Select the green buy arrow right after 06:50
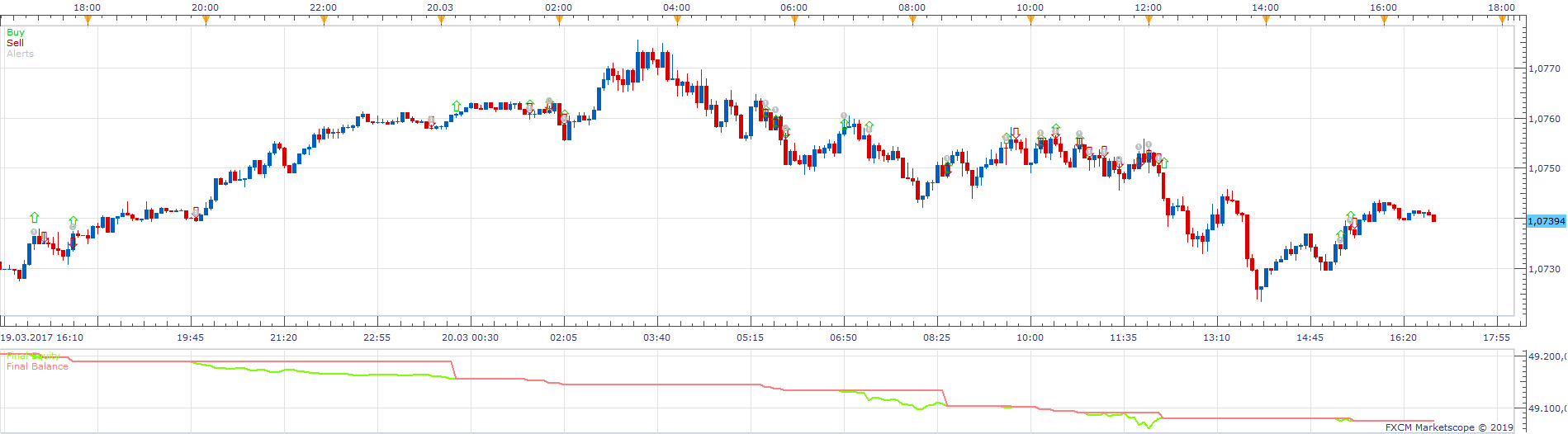This screenshot has height=434, width=1568. coord(869,126)
